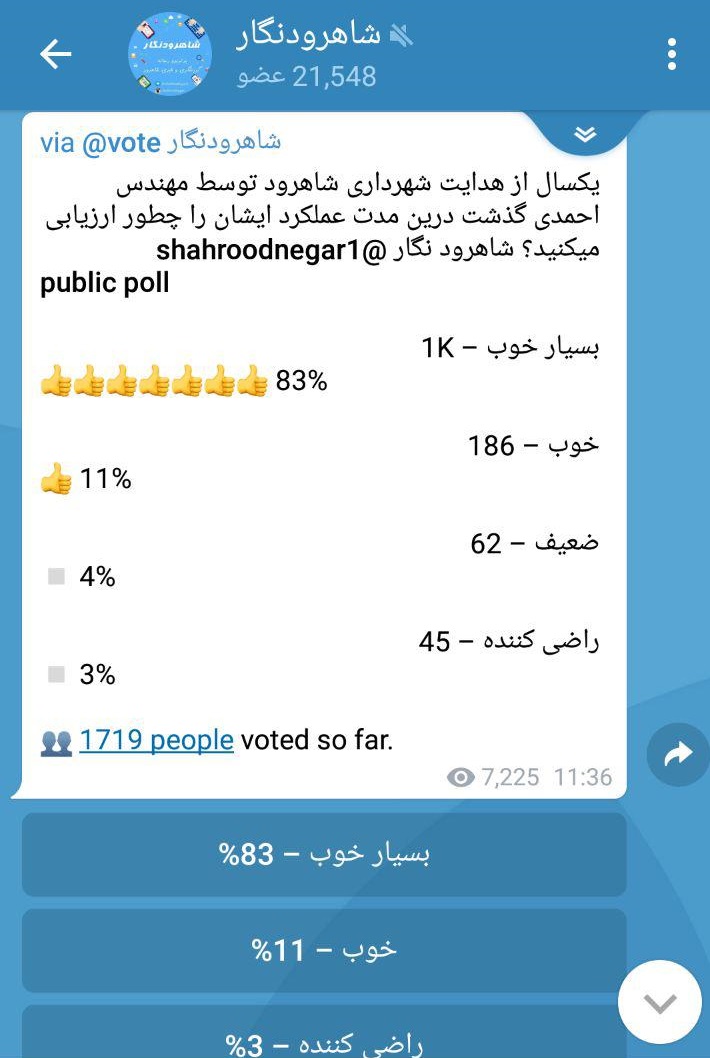The height and width of the screenshot is (1058, 710).
Task: Tap the people icon beside vote count
Action: coord(56,743)
